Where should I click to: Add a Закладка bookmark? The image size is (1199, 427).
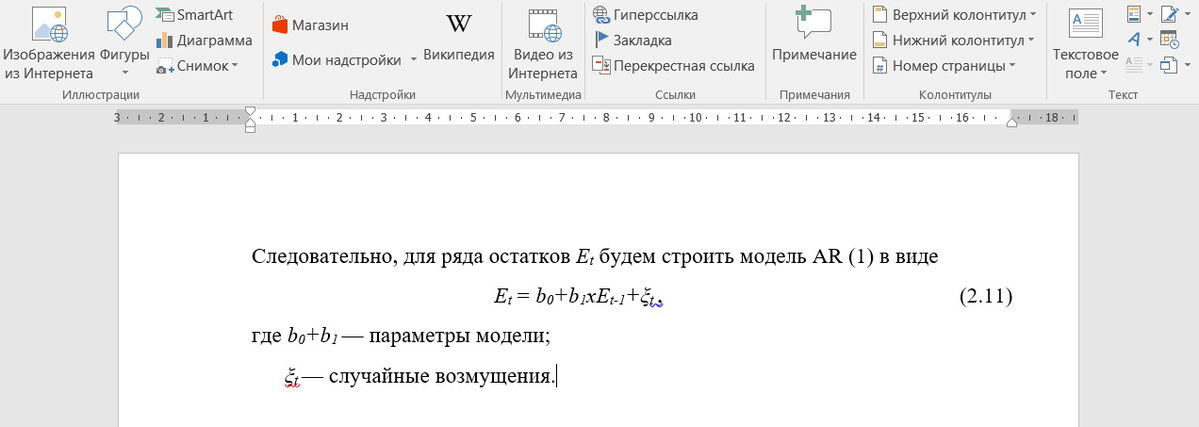[x=632, y=40]
